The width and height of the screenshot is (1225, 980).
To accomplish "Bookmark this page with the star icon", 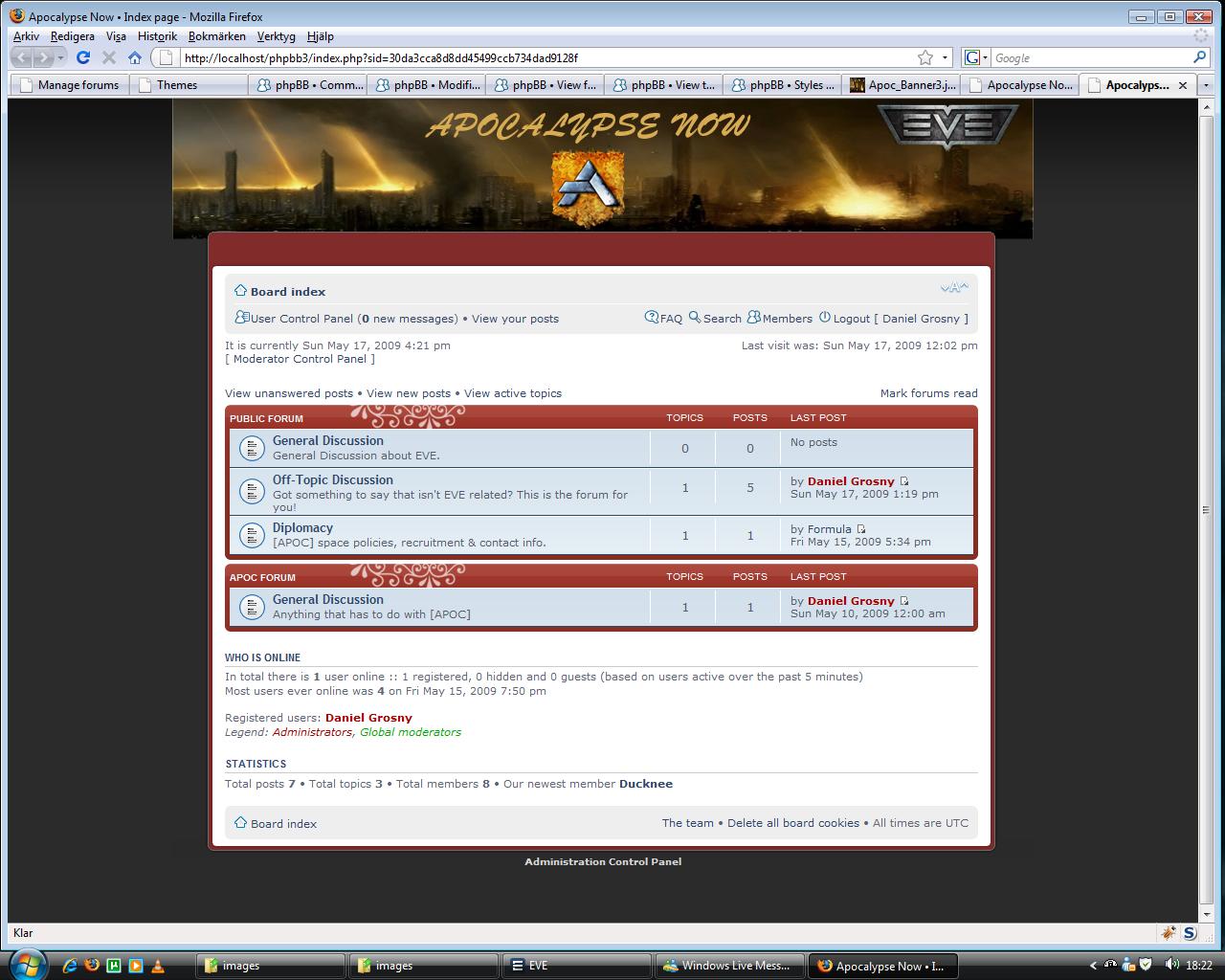I will (x=925, y=57).
